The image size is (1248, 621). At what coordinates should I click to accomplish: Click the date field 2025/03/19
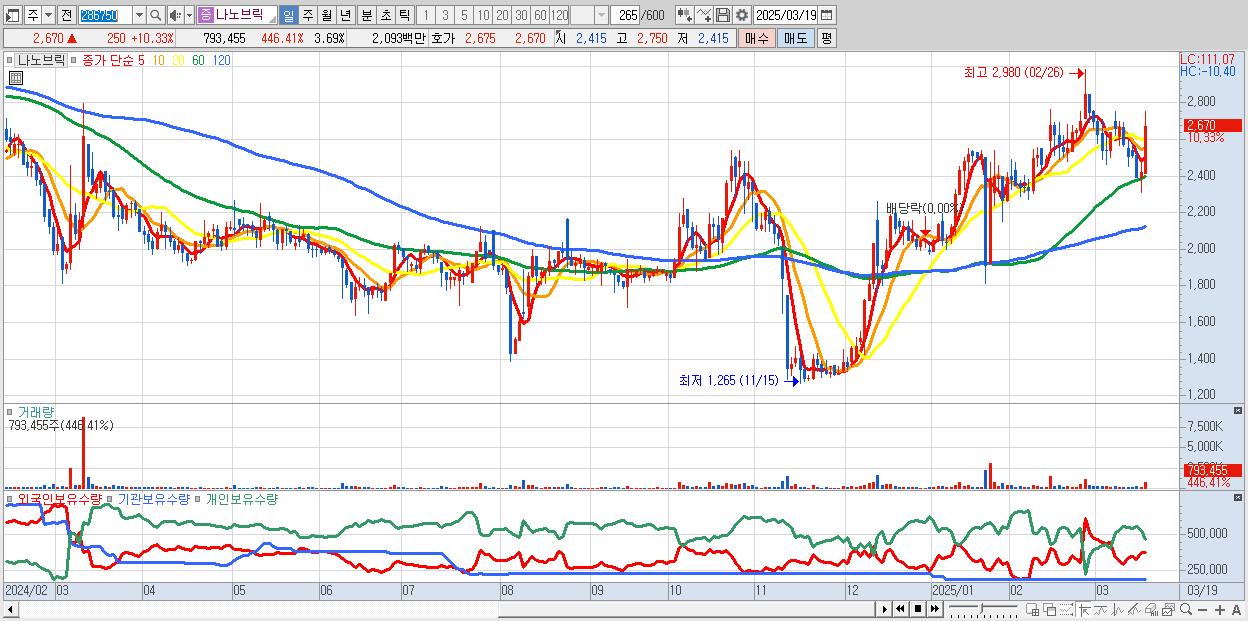tap(786, 15)
